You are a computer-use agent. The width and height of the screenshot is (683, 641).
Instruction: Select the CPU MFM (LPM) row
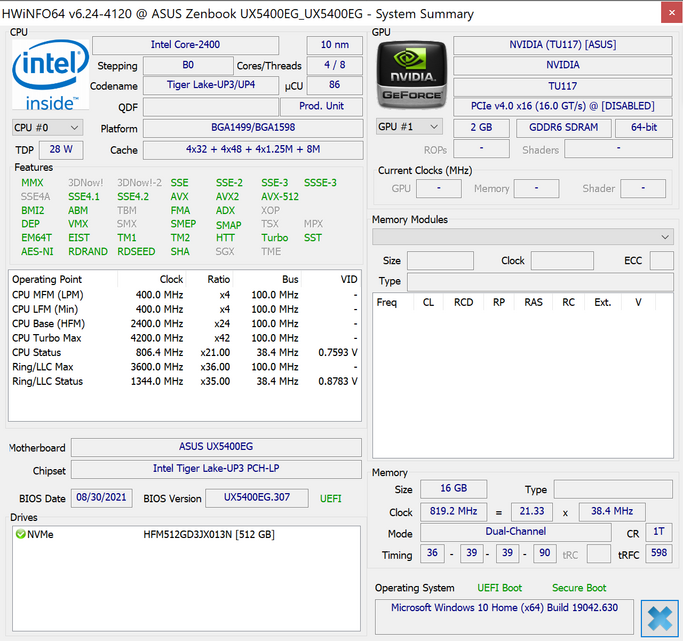click(185, 295)
